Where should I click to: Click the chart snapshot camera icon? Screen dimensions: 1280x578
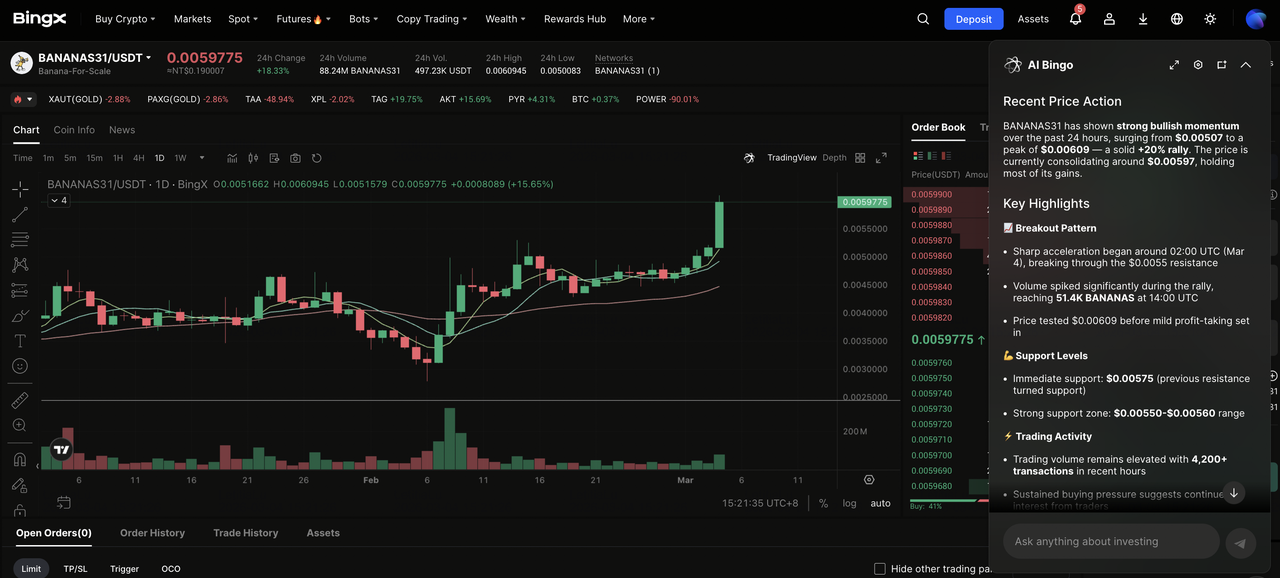(x=295, y=158)
